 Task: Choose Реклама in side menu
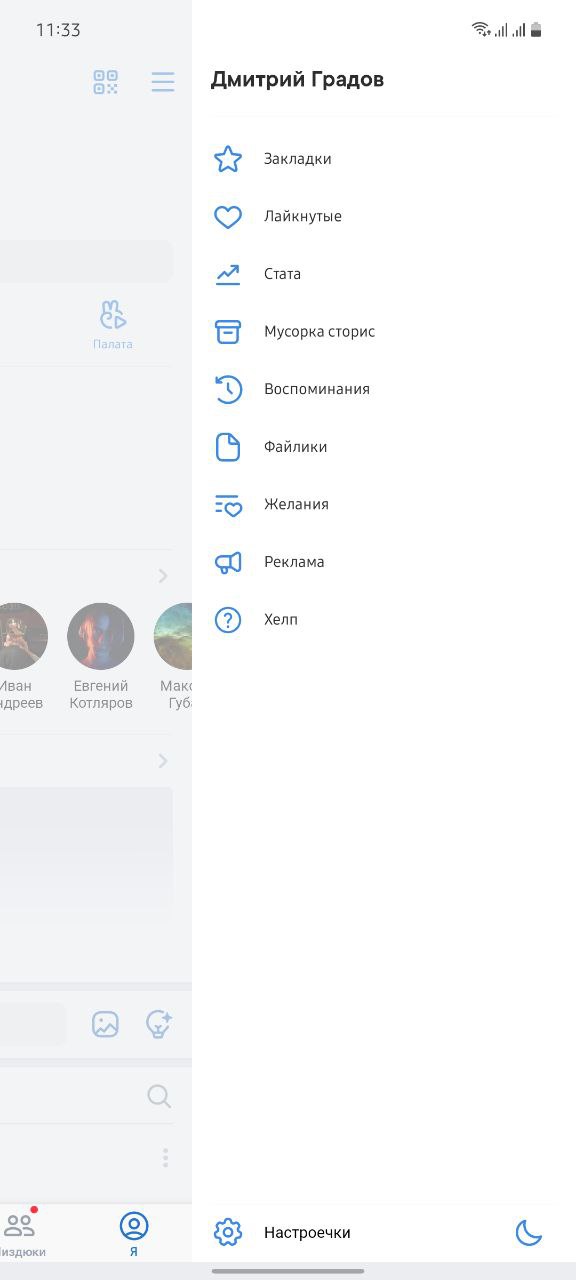pyautogui.click(x=294, y=562)
